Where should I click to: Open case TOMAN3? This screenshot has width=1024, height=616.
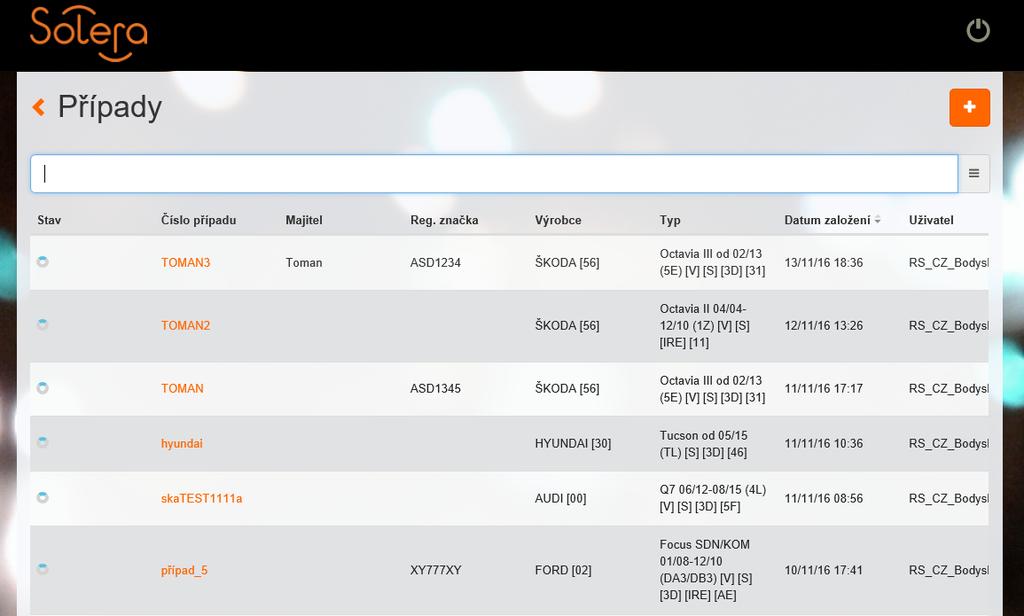click(185, 263)
